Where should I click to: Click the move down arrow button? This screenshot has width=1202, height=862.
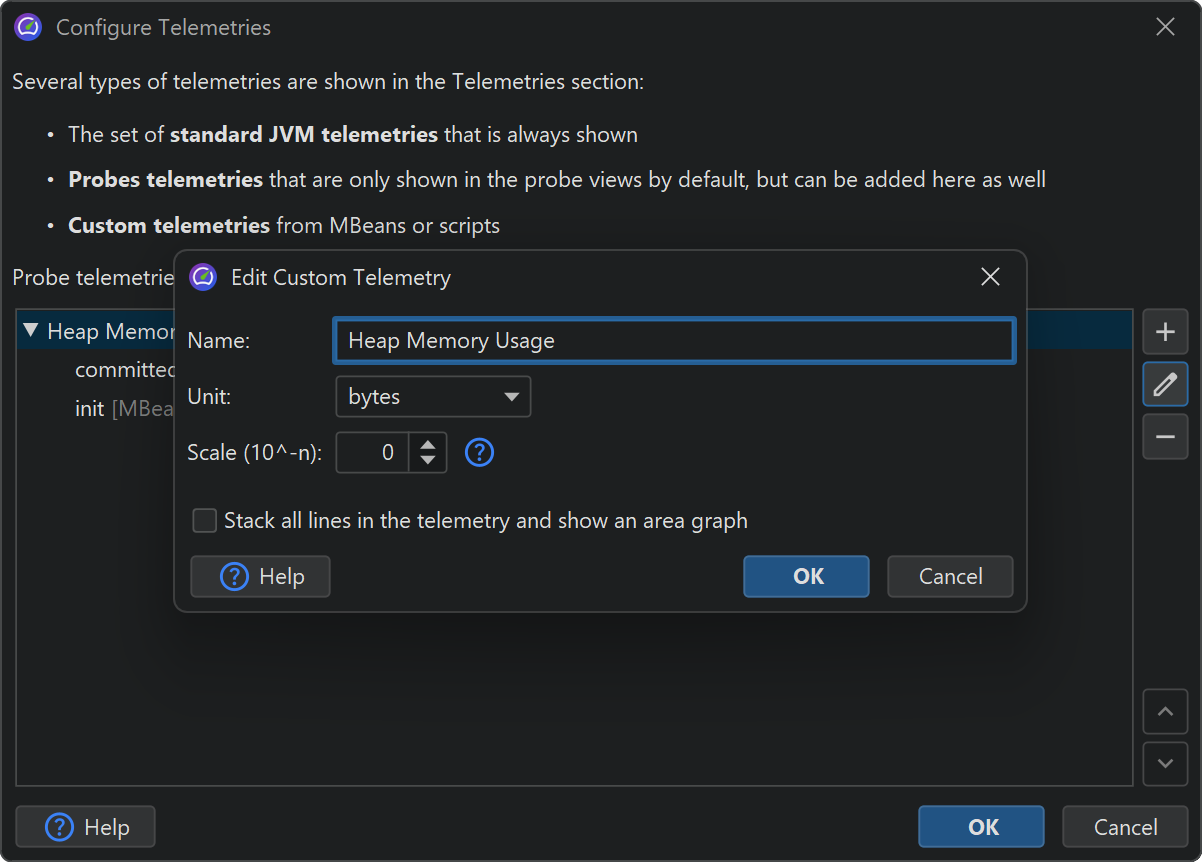(1165, 763)
